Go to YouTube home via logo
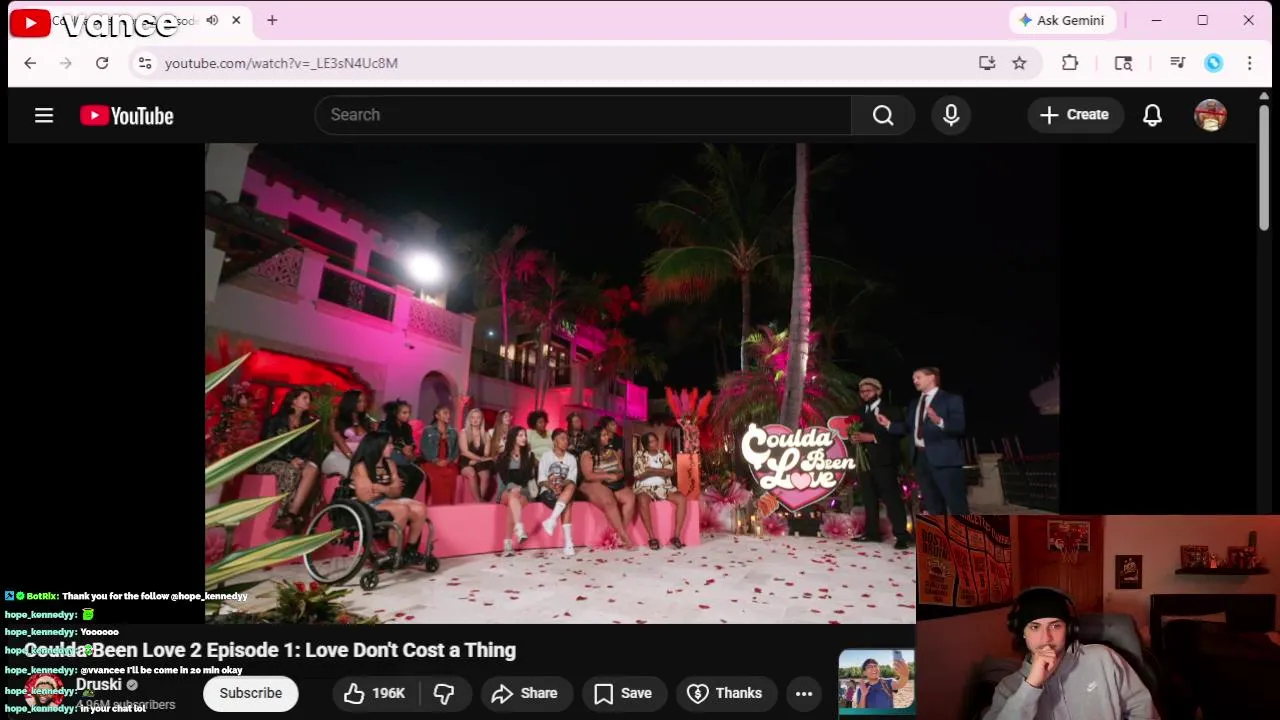 click(x=127, y=116)
